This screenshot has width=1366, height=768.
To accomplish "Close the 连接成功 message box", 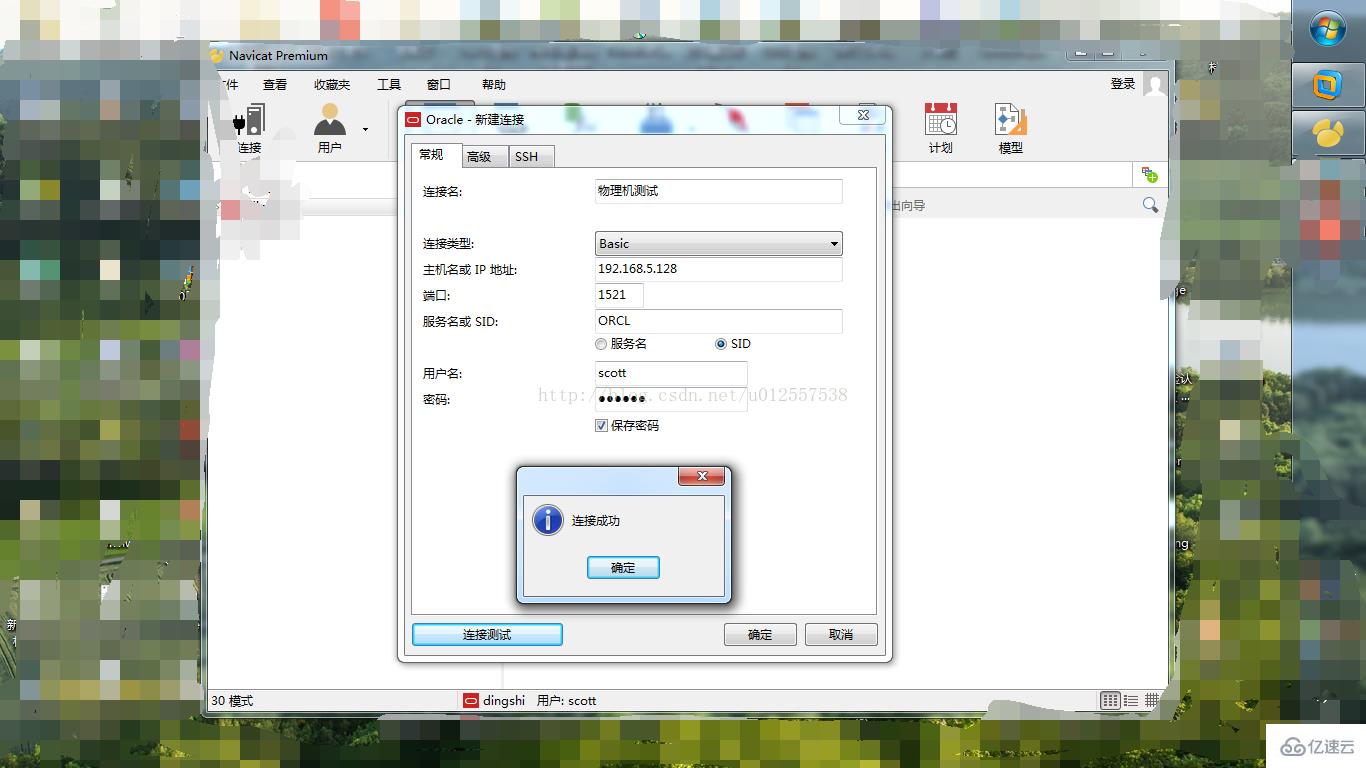I will [701, 476].
